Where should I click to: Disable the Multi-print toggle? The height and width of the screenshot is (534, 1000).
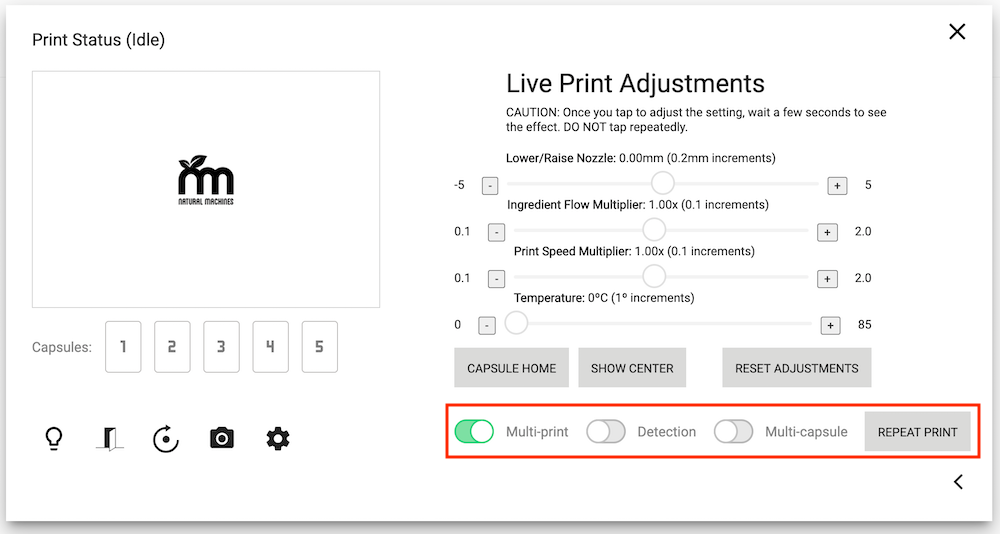474,431
